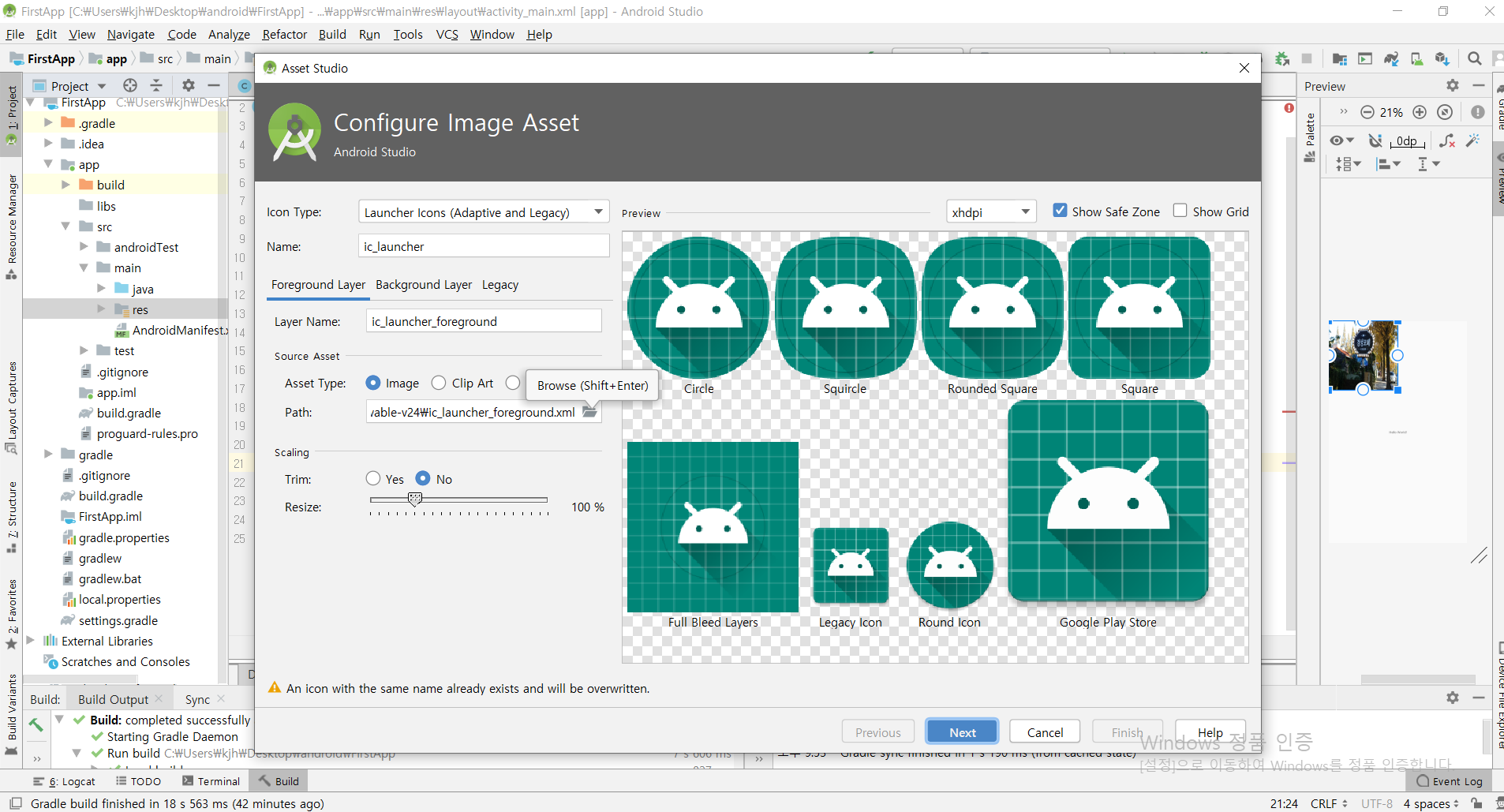Click the Search Everywhere magnifier
Viewport: 1504px width, 812px height.
point(1474,58)
